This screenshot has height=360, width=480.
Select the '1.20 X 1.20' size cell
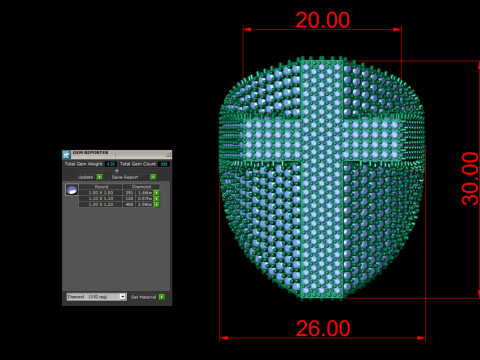[x=101, y=204]
